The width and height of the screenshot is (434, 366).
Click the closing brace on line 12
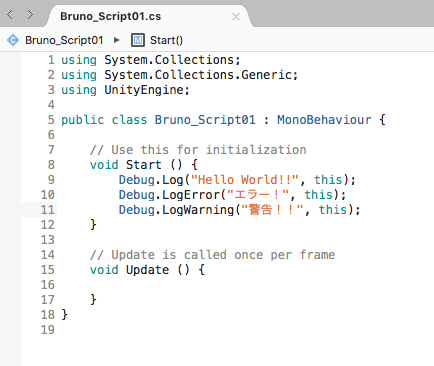coord(93,225)
